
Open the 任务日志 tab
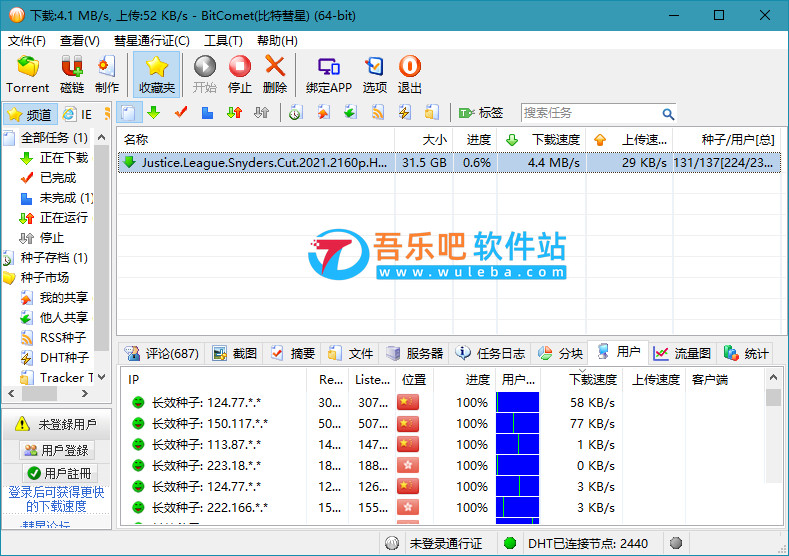tap(490, 354)
